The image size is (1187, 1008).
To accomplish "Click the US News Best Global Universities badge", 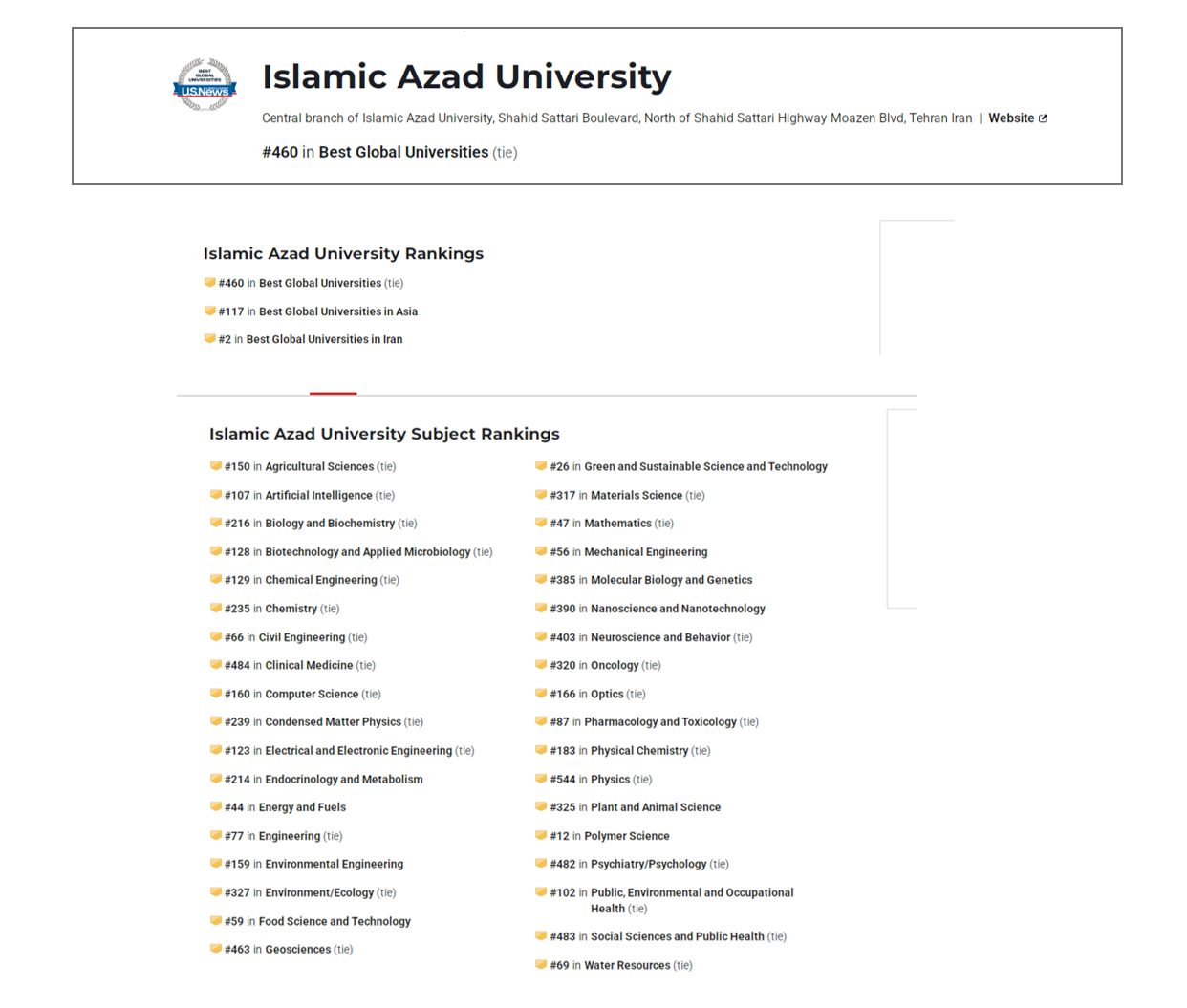I will [205, 85].
